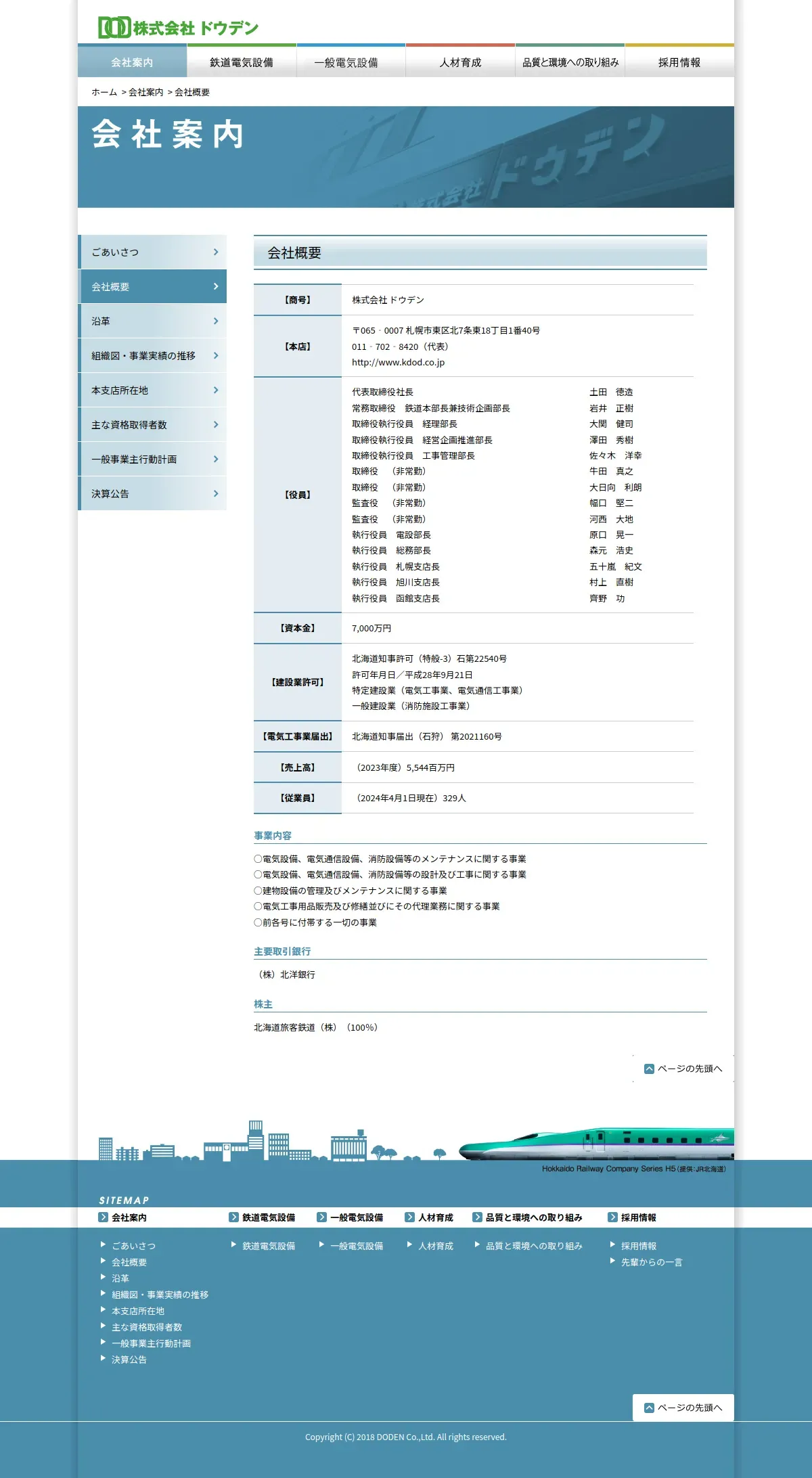Click the arrow icon beside sitemap heading 採用情報
Viewport: 812px width, 1478px height.
[x=612, y=1217]
